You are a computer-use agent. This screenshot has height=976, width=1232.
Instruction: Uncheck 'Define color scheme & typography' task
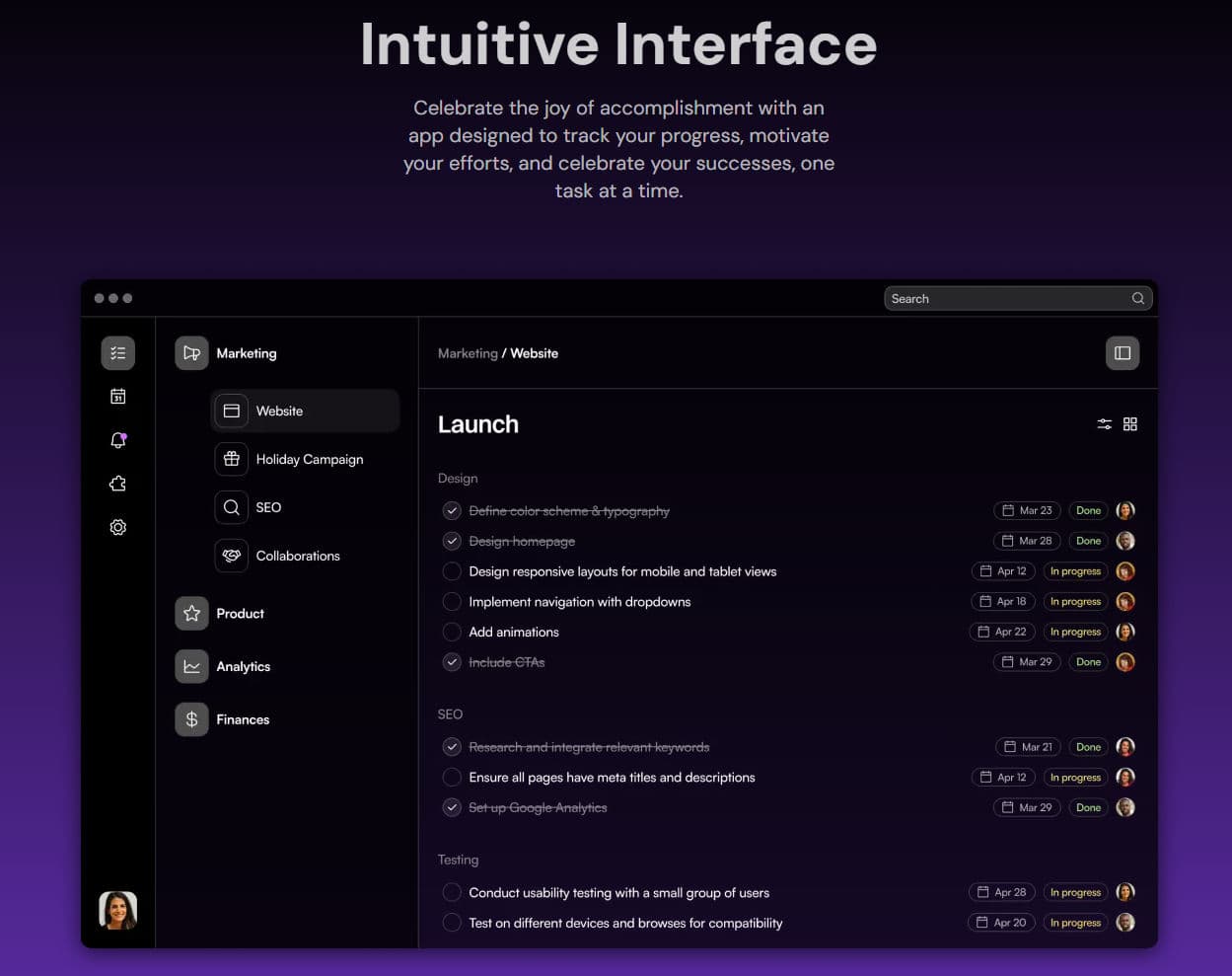[452, 511]
